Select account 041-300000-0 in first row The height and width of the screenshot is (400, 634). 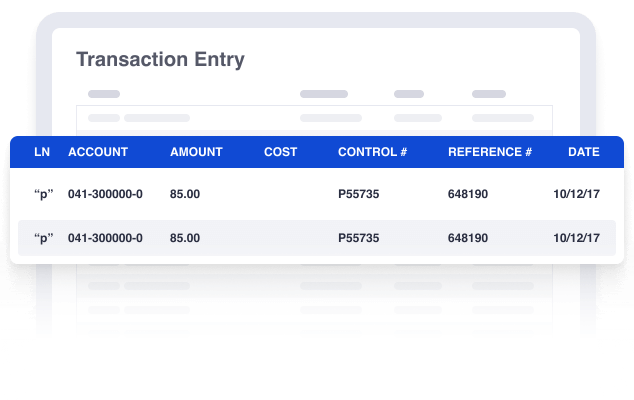point(105,194)
